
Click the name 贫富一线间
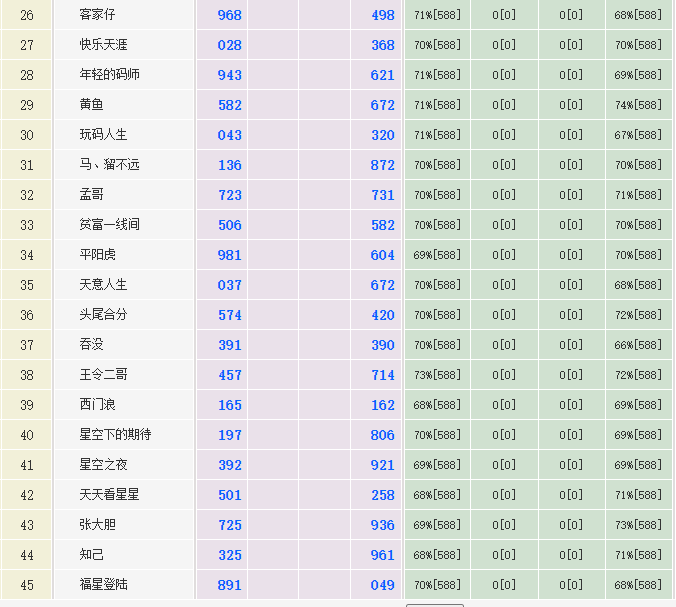(x=109, y=225)
